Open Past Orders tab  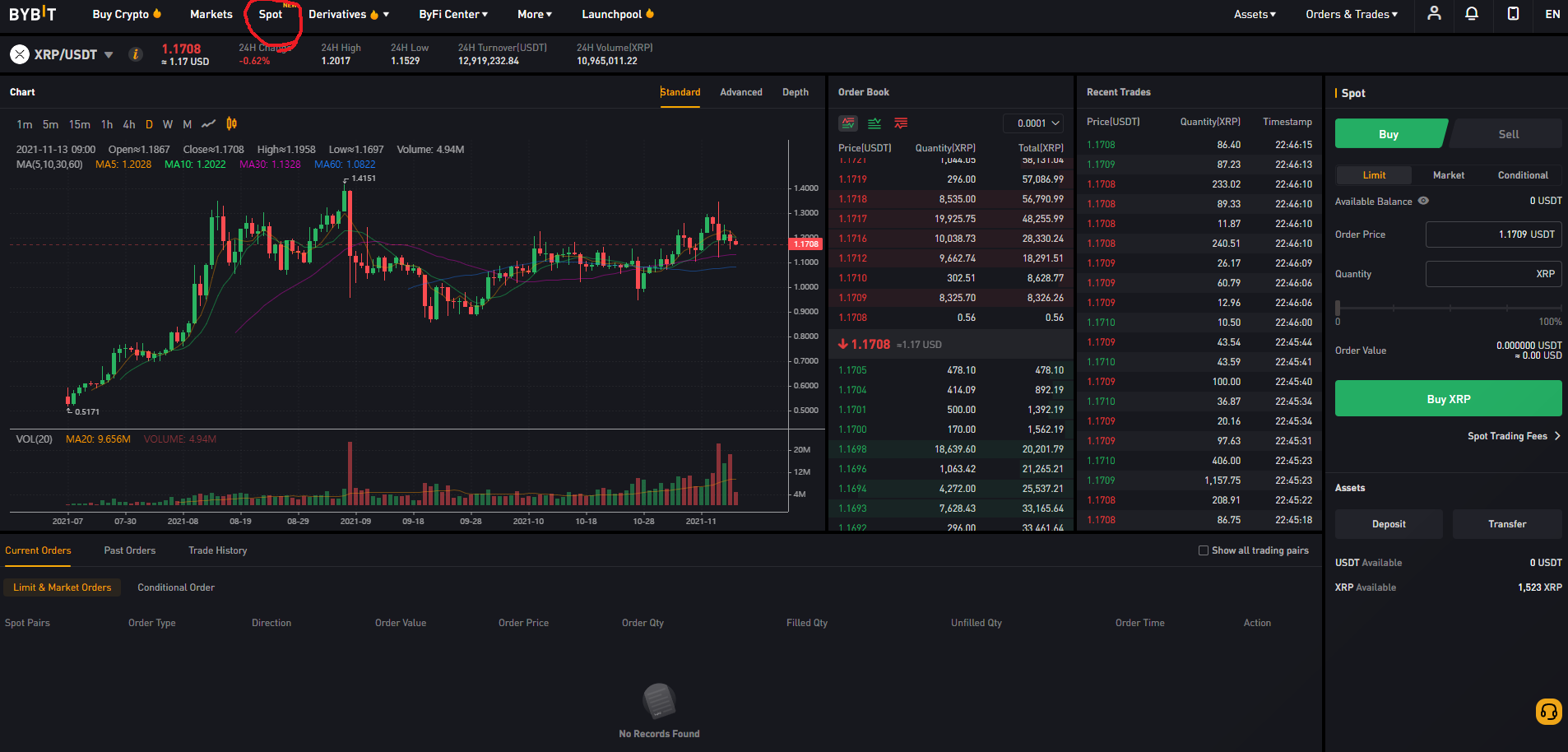130,550
